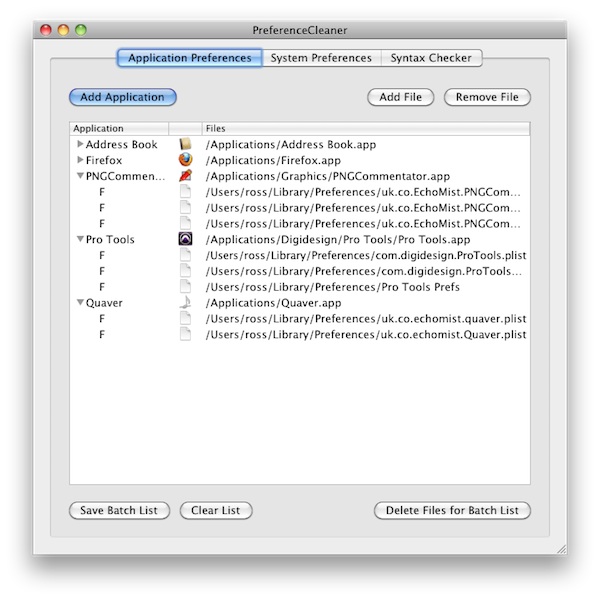The height and width of the screenshot is (600, 600).
Task: Collapse the Quaver entry
Action: [x=80, y=303]
